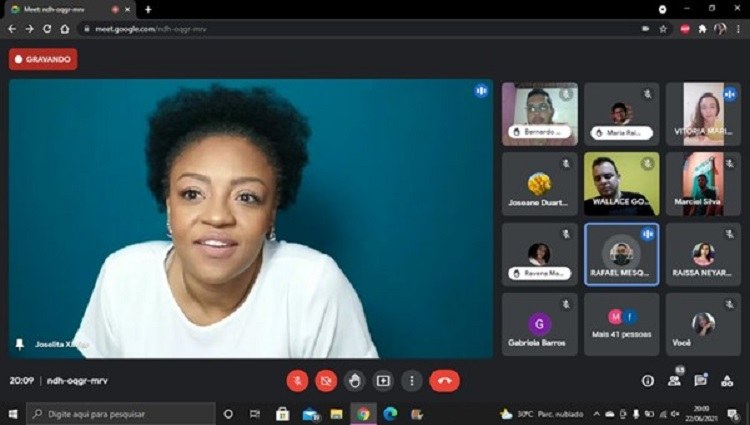Open the volume control in system tray

point(675,414)
